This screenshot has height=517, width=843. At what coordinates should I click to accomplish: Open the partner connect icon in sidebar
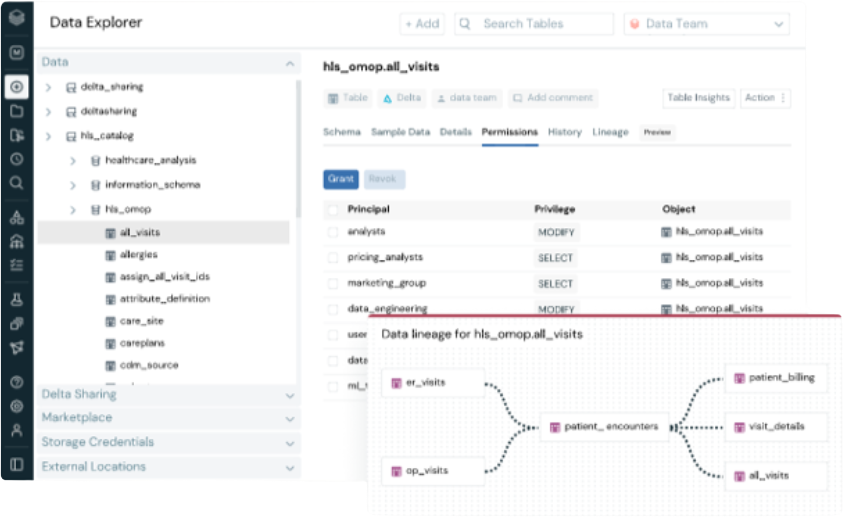pyautogui.click(x=17, y=347)
